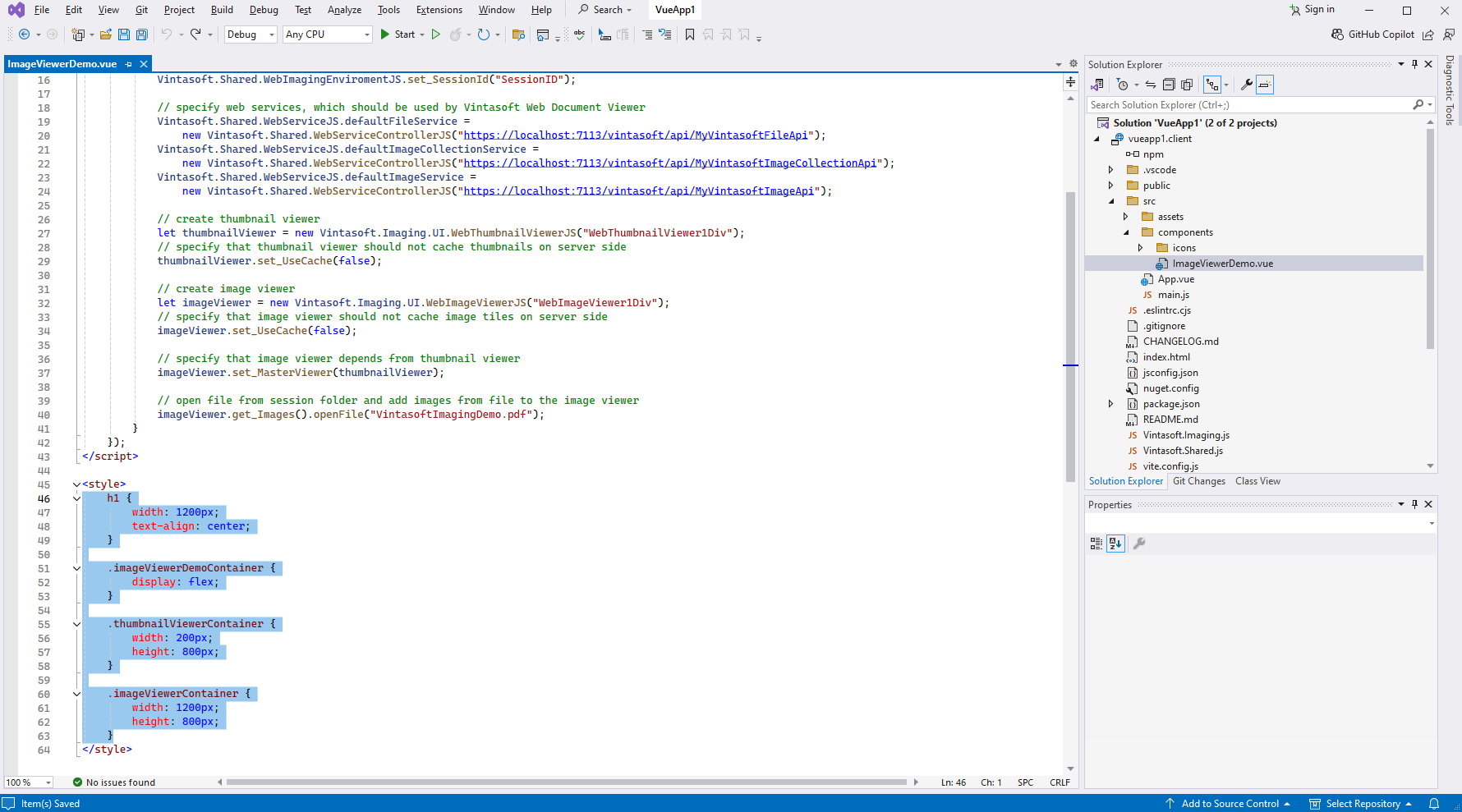This screenshot has height=812, width=1462.
Task: Click the Properties panel Property Pages wrench icon
Action: click(1139, 544)
